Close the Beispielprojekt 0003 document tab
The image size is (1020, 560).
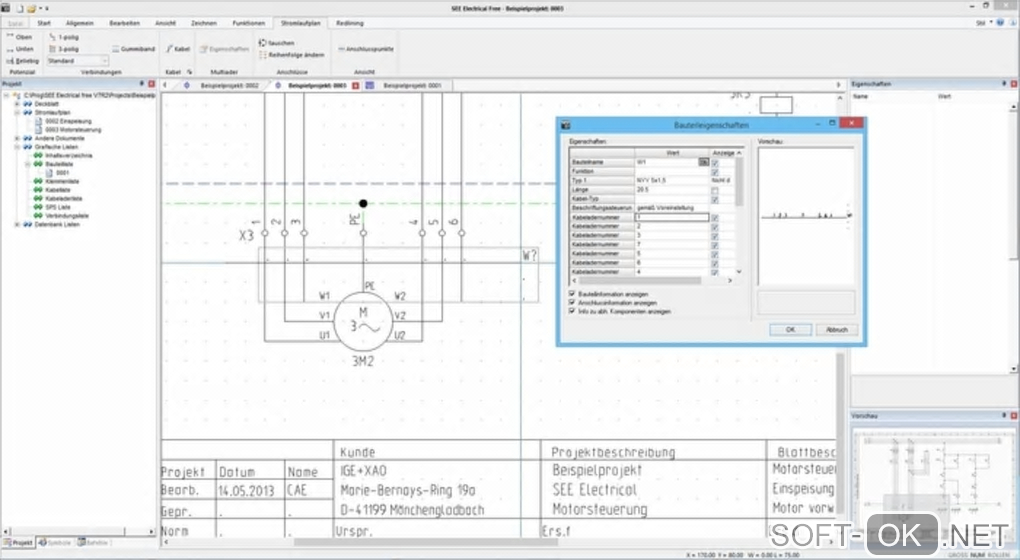click(x=356, y=85)
